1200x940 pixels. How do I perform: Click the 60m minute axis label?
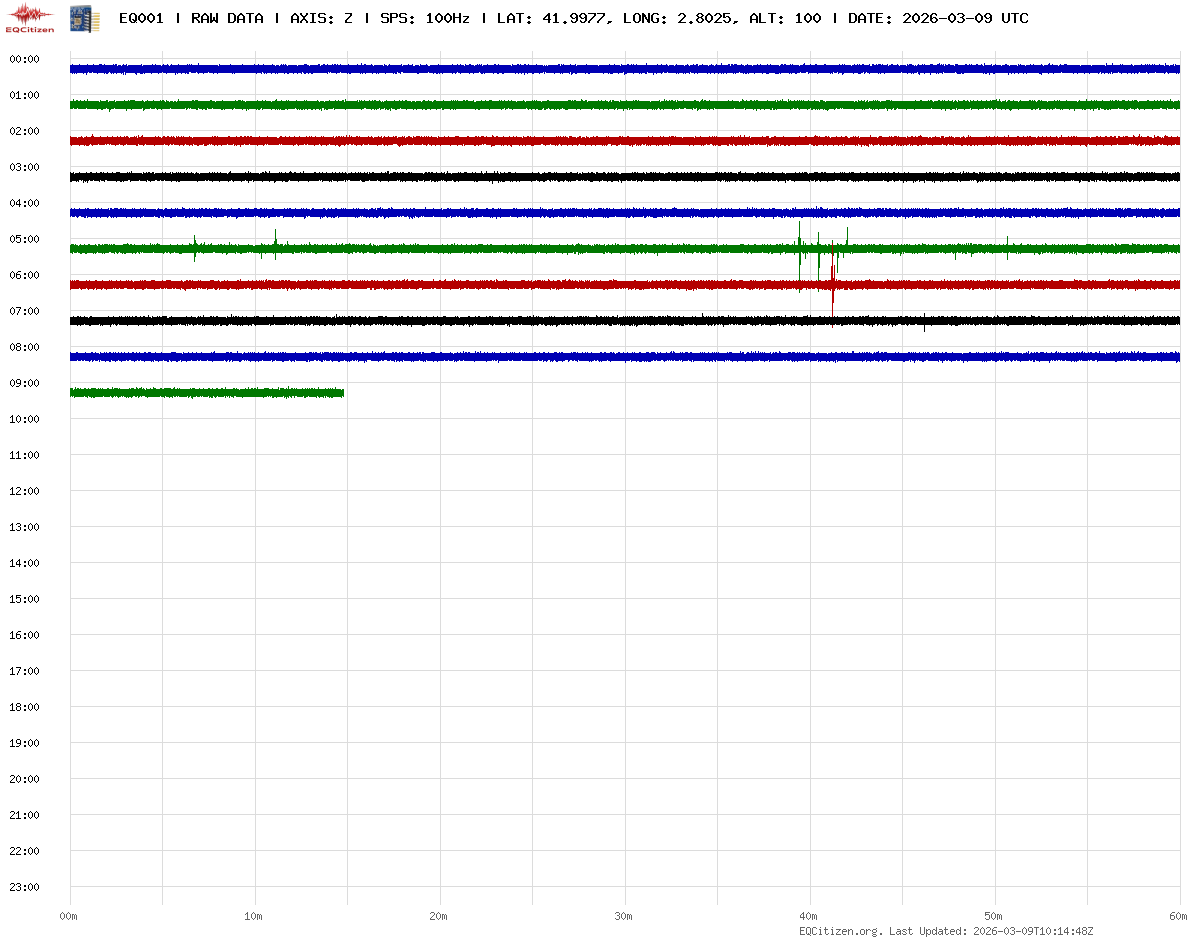[1179, 916]
